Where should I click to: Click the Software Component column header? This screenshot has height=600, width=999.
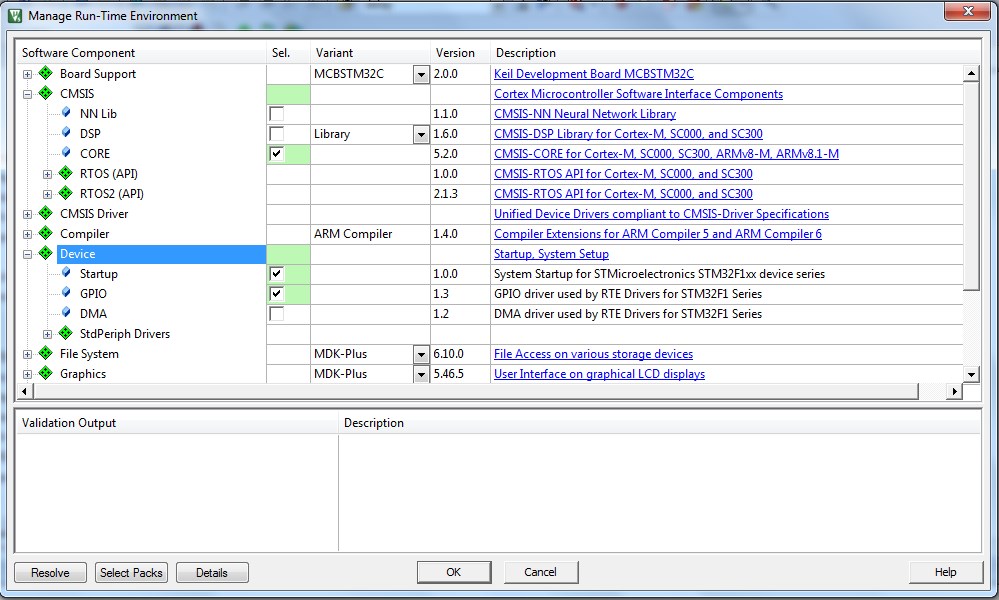pyautogui.click(x=141, y=53)
